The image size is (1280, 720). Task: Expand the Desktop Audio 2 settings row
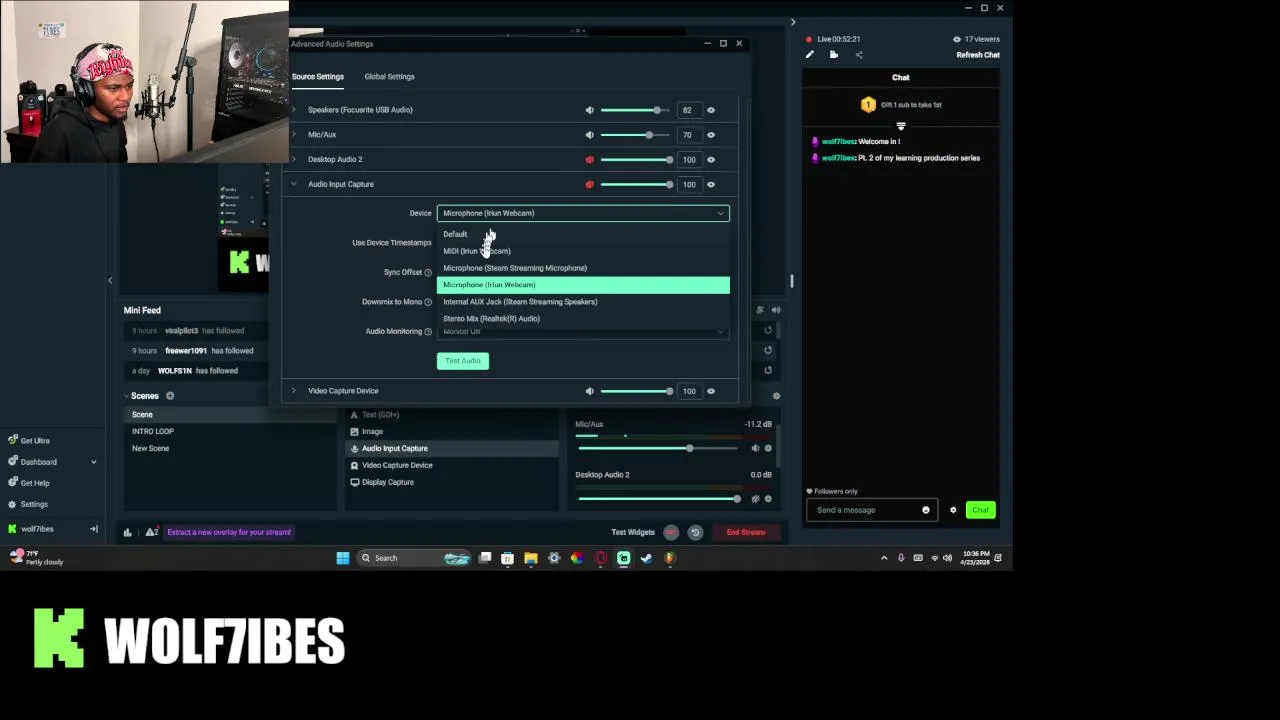(293, 159)
